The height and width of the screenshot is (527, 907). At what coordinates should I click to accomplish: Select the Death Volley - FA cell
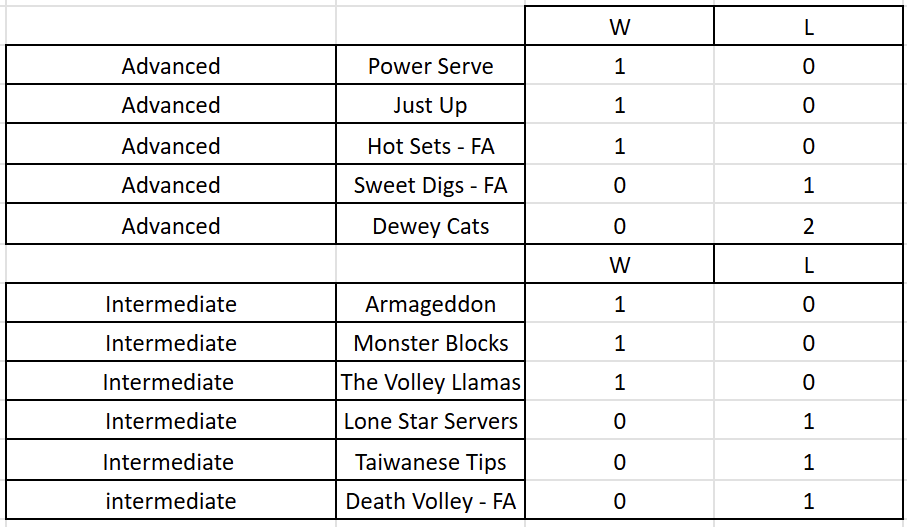pyautogui.click(x=430, y=501)
